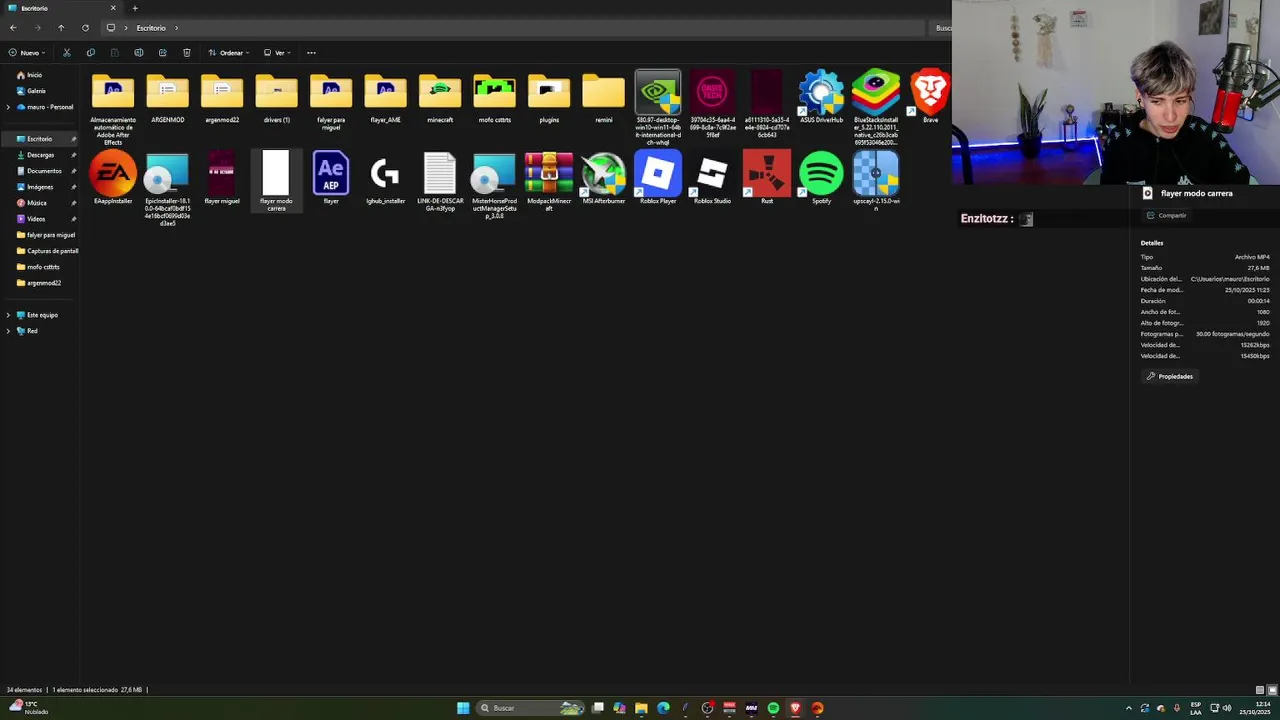Select the ARGENMOD folder
The image size is (1280, 720).
coord(167,97)
